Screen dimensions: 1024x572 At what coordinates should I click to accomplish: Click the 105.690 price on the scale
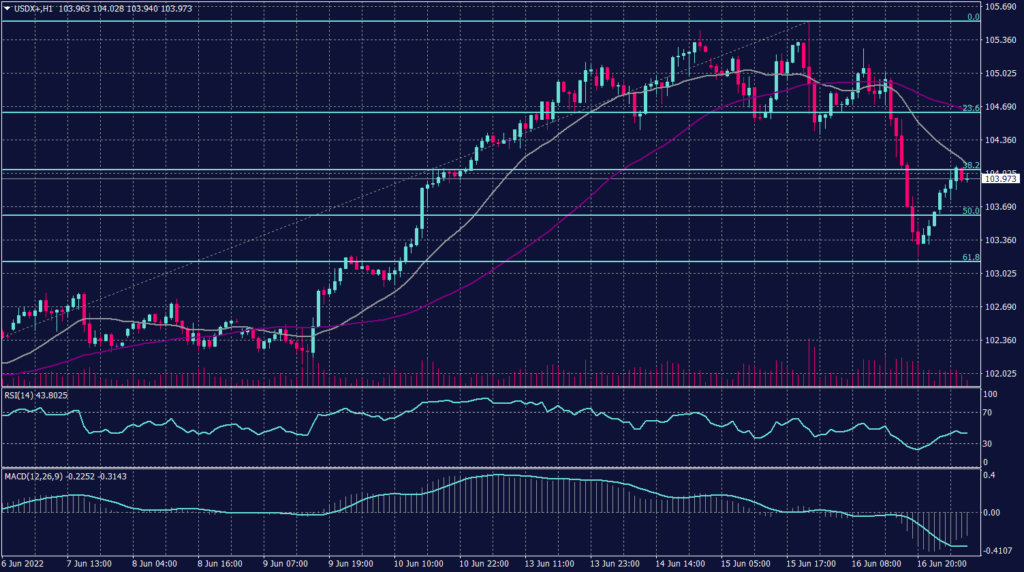coord(1001,7)
